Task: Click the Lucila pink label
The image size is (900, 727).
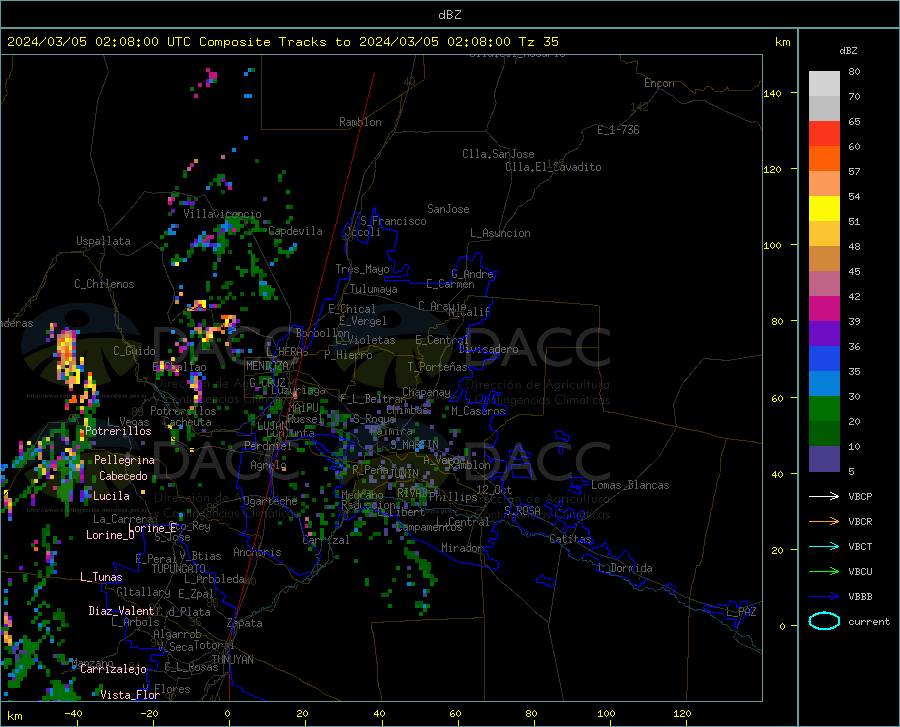Action: tap(111, 496)
